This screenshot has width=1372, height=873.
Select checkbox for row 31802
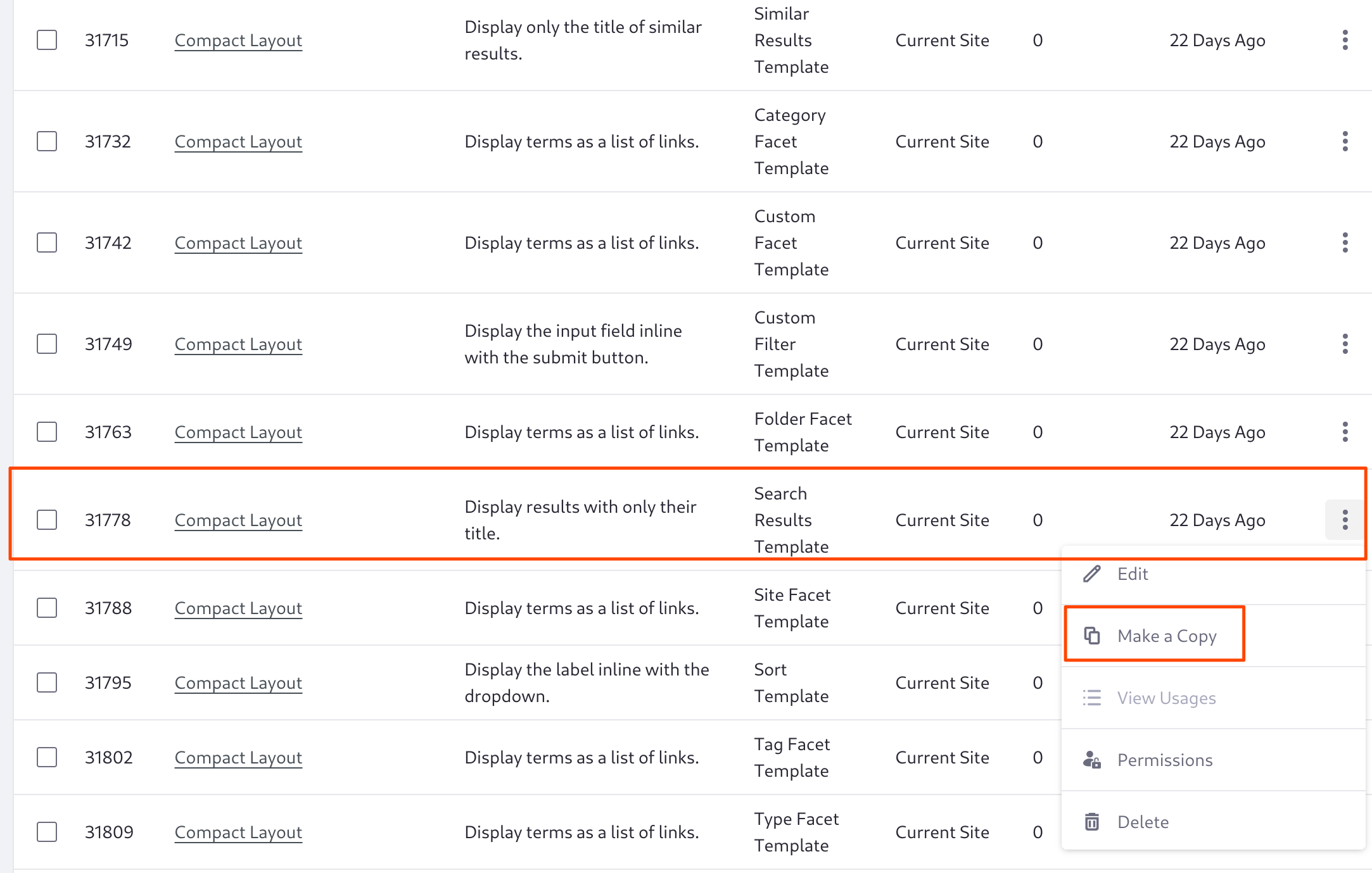(47, 757)
